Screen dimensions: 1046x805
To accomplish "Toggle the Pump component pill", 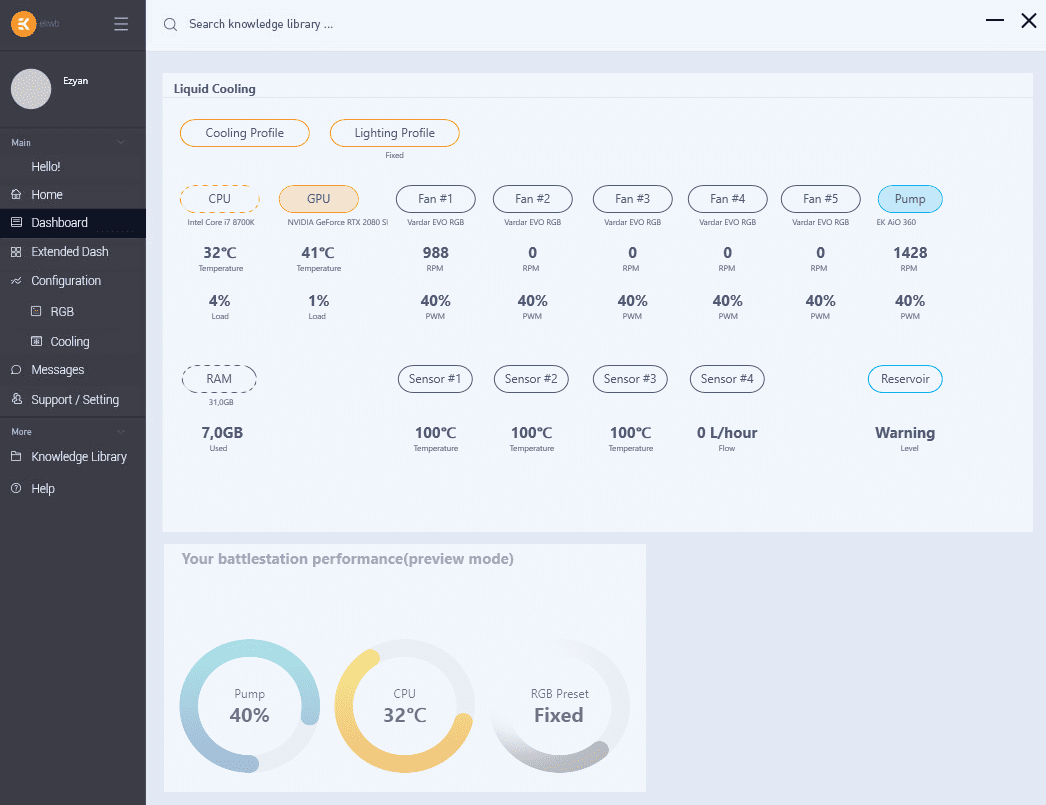I will pyautogui.click(x=910, y=199).
